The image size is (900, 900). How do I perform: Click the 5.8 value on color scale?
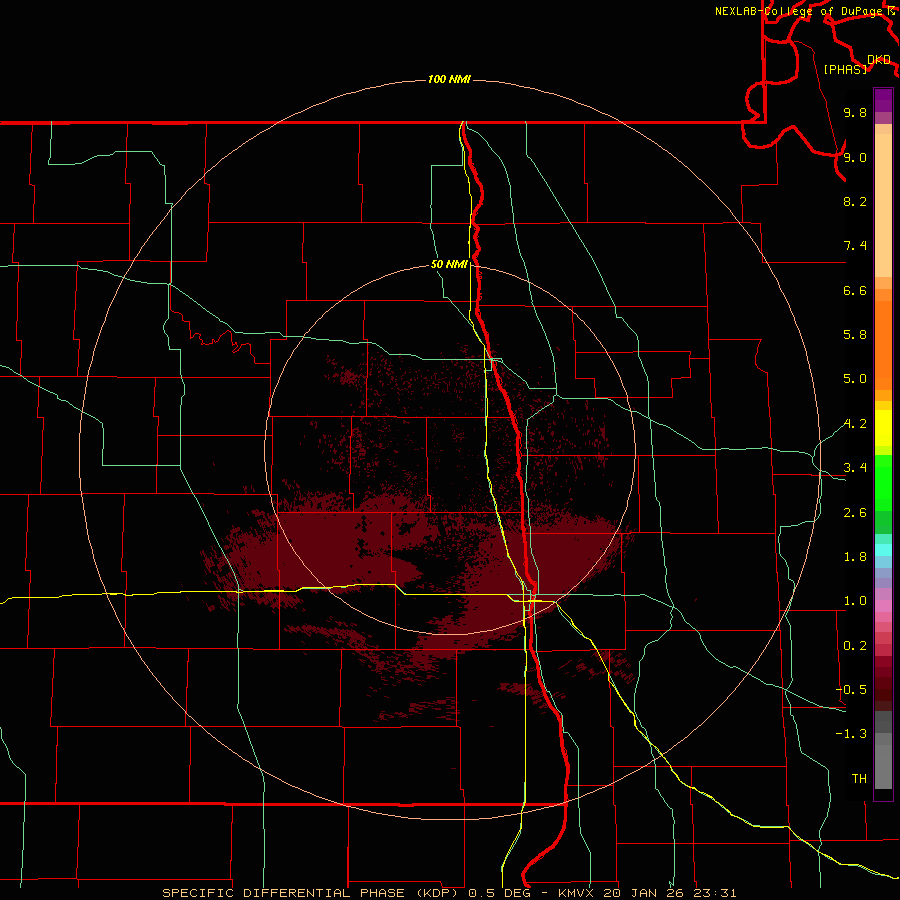click(855, 335)
